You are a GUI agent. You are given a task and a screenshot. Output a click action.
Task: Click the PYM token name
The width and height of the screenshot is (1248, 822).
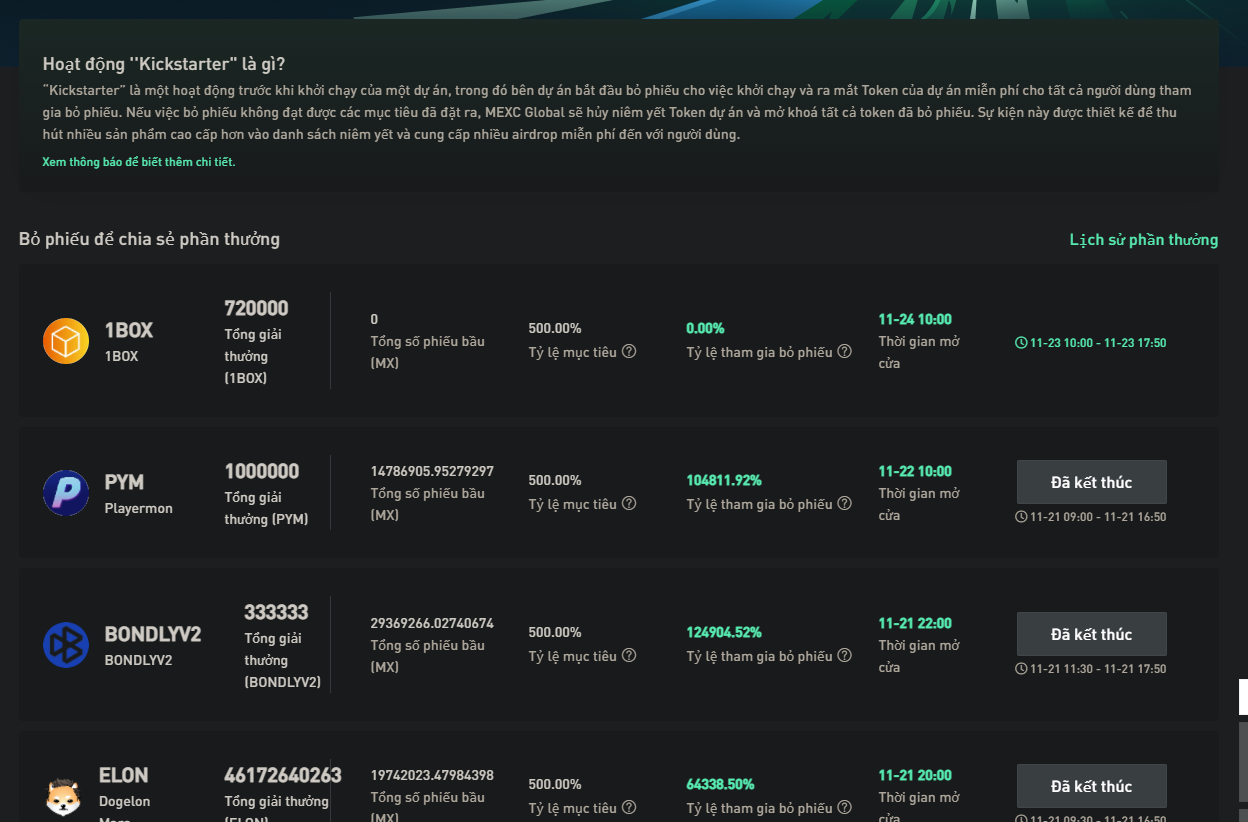tap(125, 483)
